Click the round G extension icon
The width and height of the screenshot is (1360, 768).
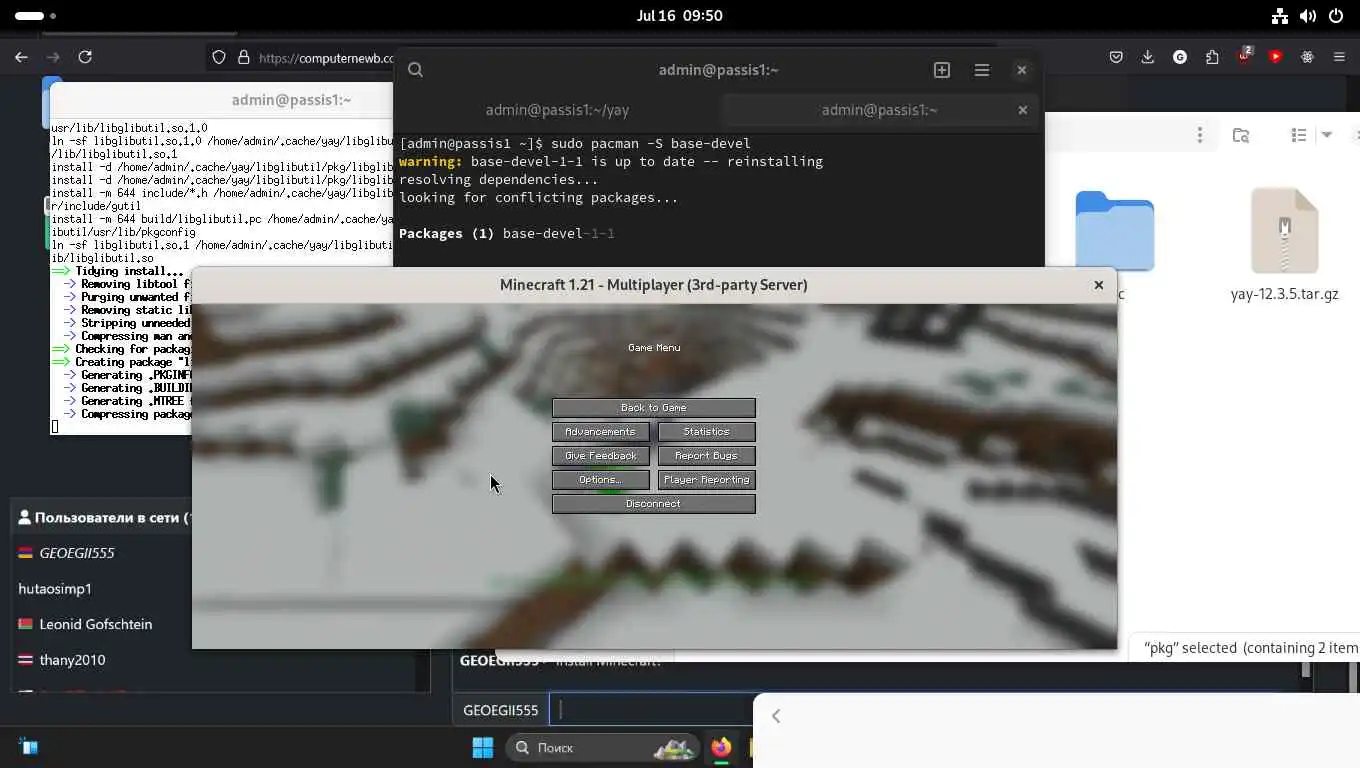1180,57
